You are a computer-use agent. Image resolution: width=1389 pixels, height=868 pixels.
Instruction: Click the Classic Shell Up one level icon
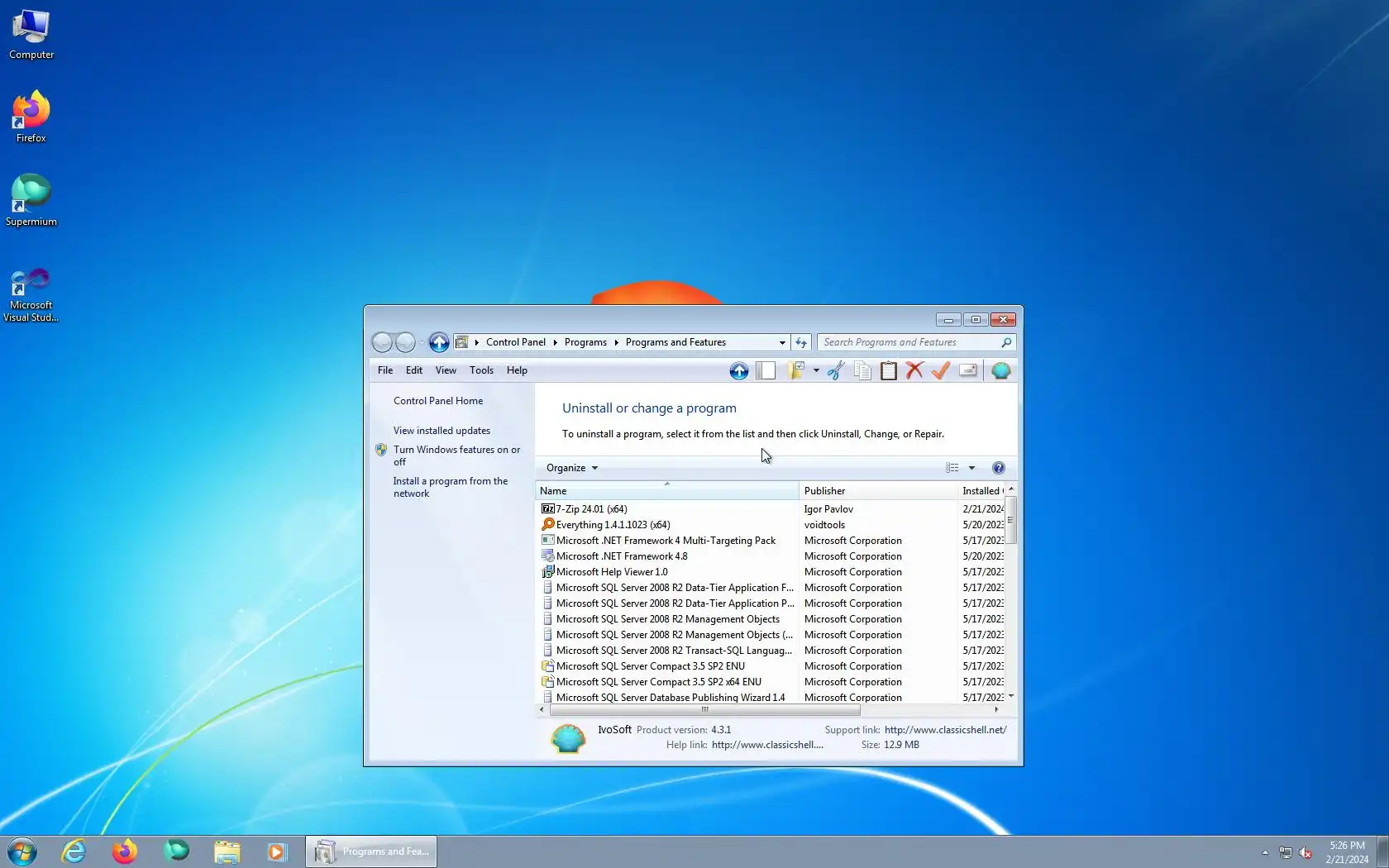[738, 370]
